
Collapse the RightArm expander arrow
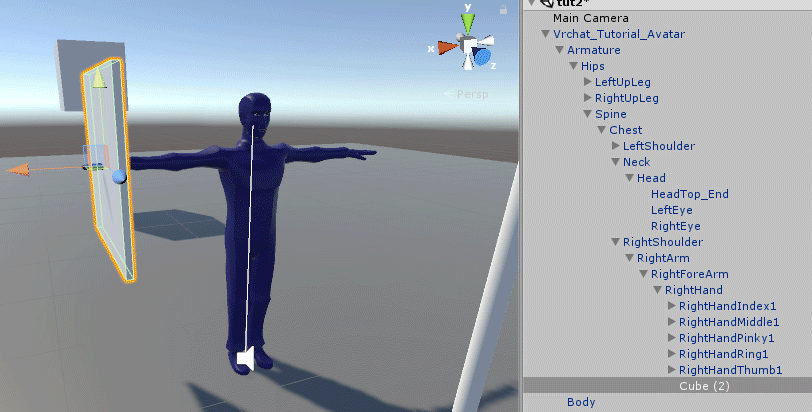629,258
